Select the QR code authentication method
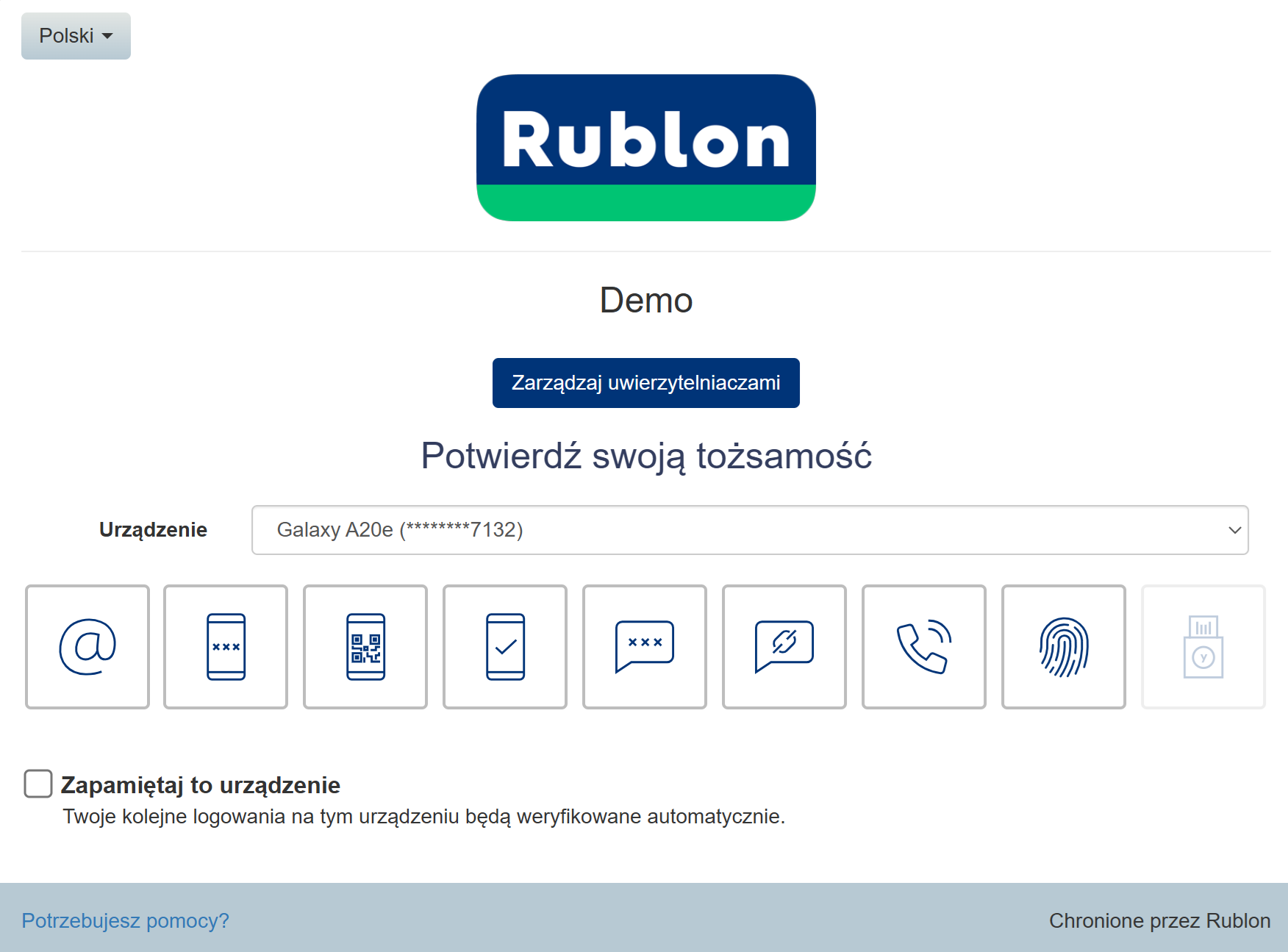 365,647
